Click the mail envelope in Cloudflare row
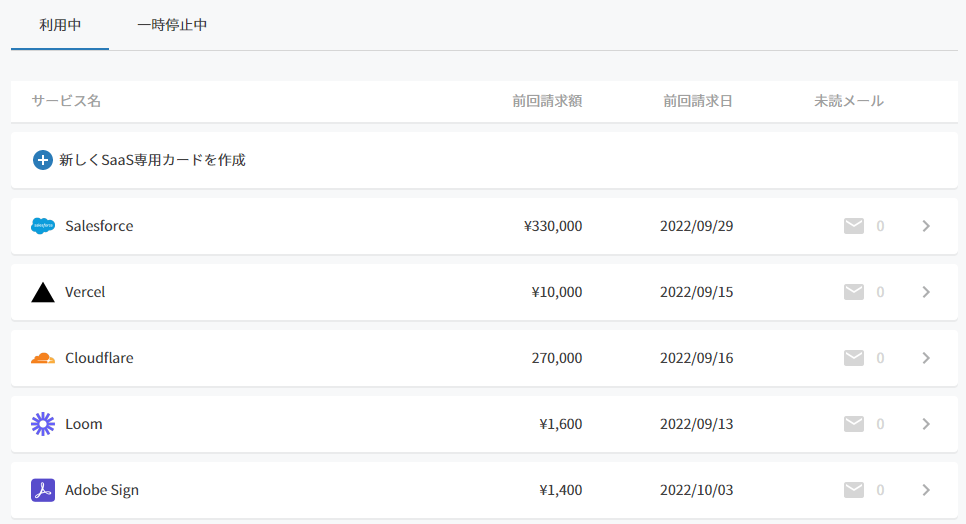966x524 pixels. click(x=854, y=358)
